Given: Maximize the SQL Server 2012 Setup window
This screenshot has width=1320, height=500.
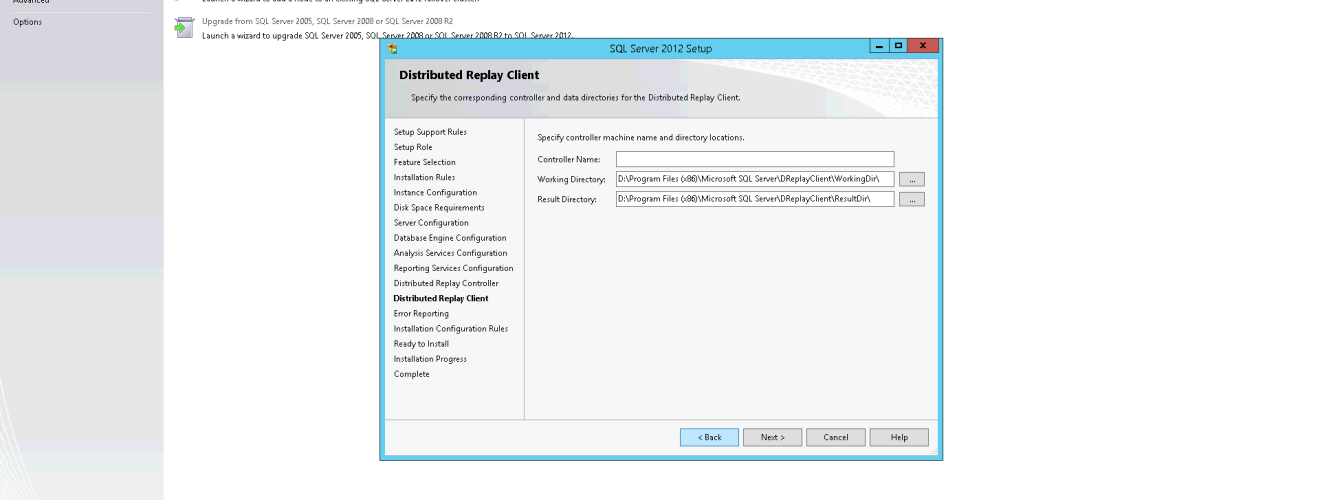Looking at the screenshot, I should [x=897, y=47].
